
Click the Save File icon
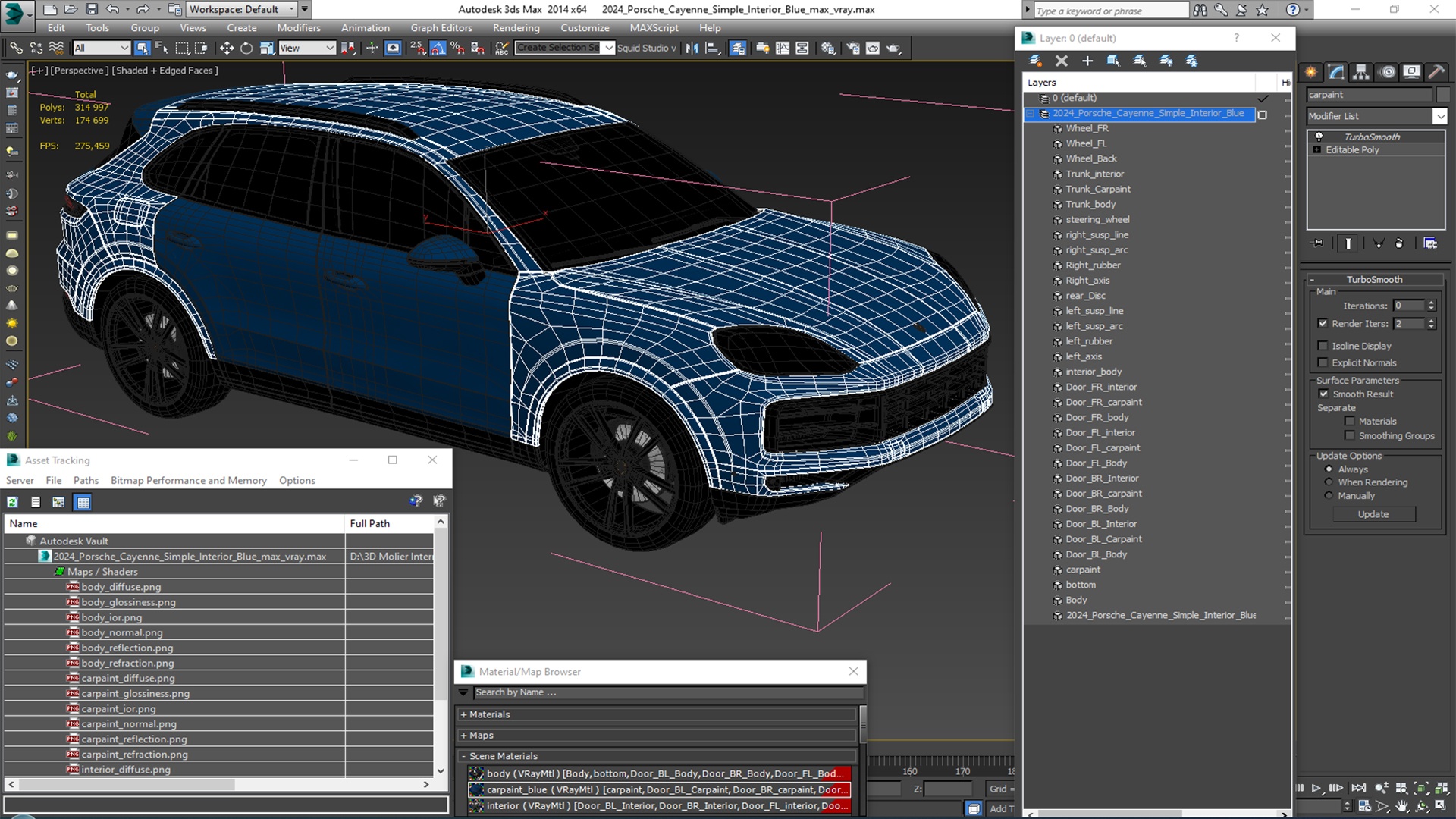91,9
